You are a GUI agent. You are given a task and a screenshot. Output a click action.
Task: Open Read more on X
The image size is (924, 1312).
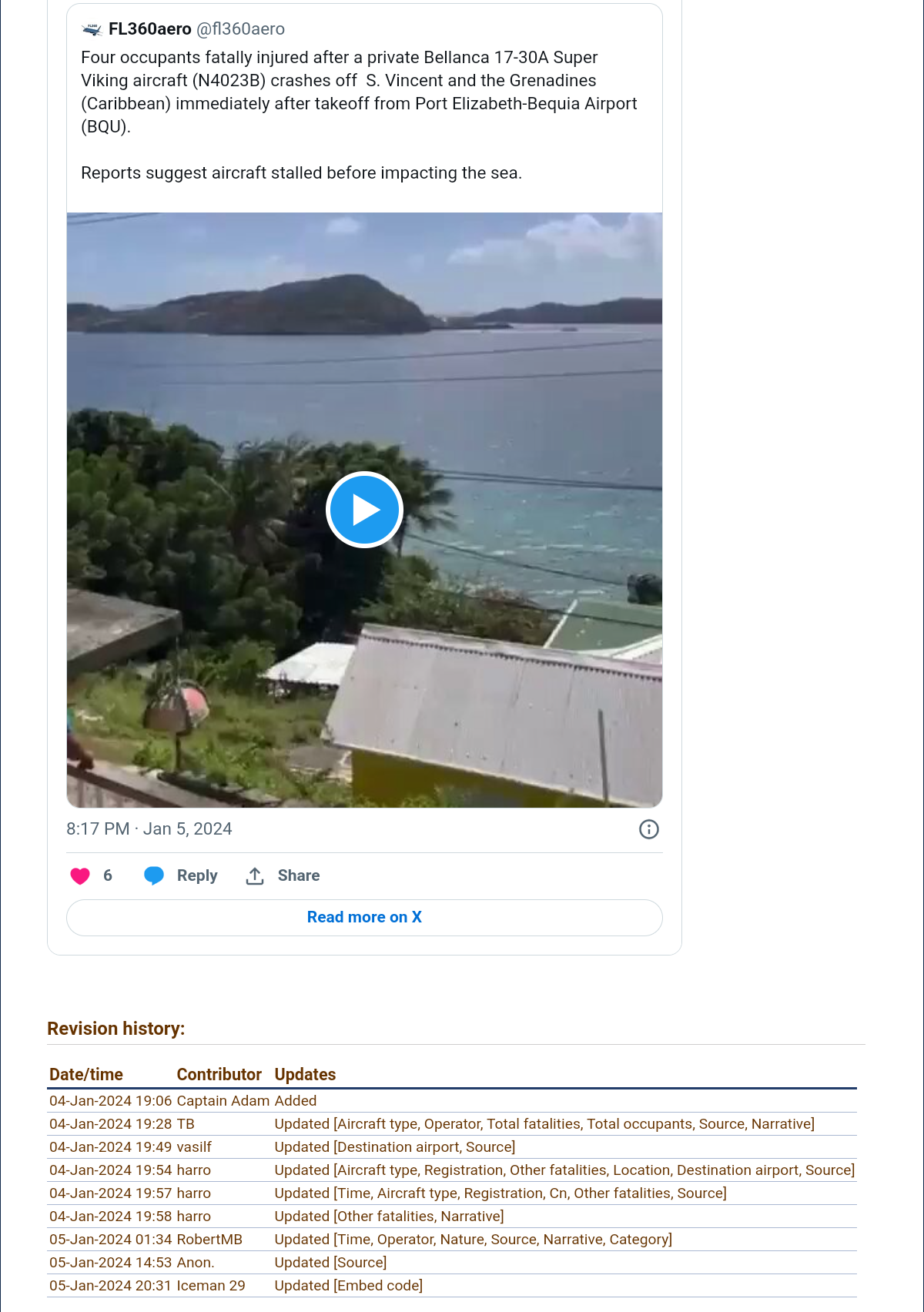(364, 917)
